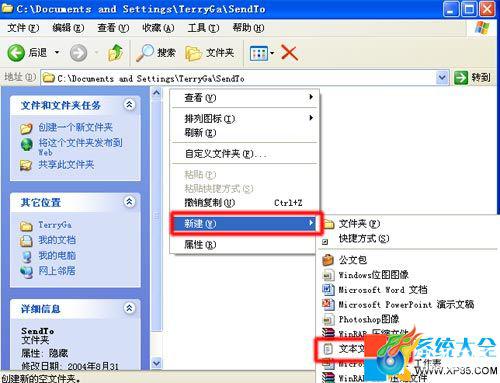This screenshot has width=500, height=383.
Task: Click the share folder icon
Action: (26, 165)
